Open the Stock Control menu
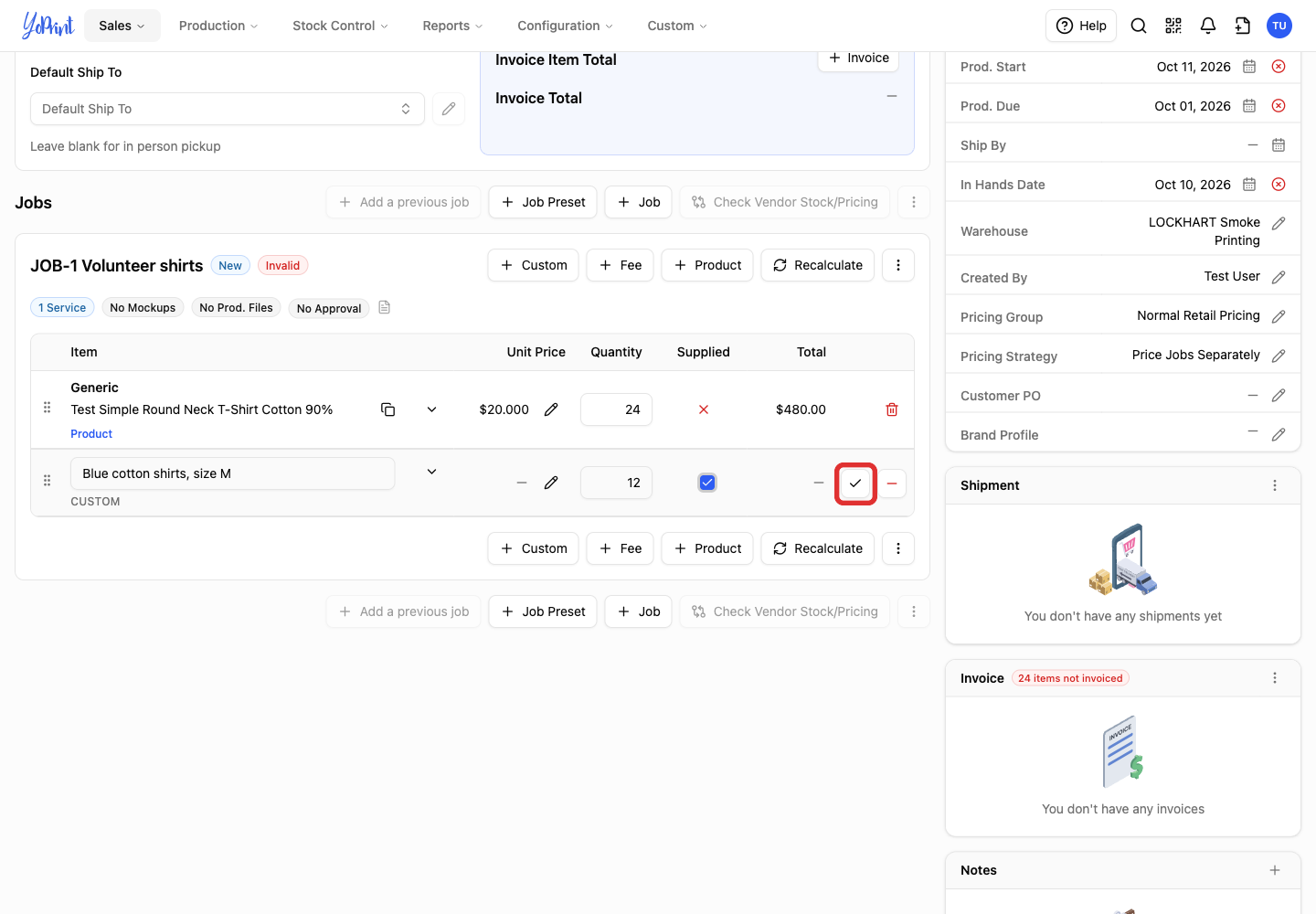 pos(340,26)
